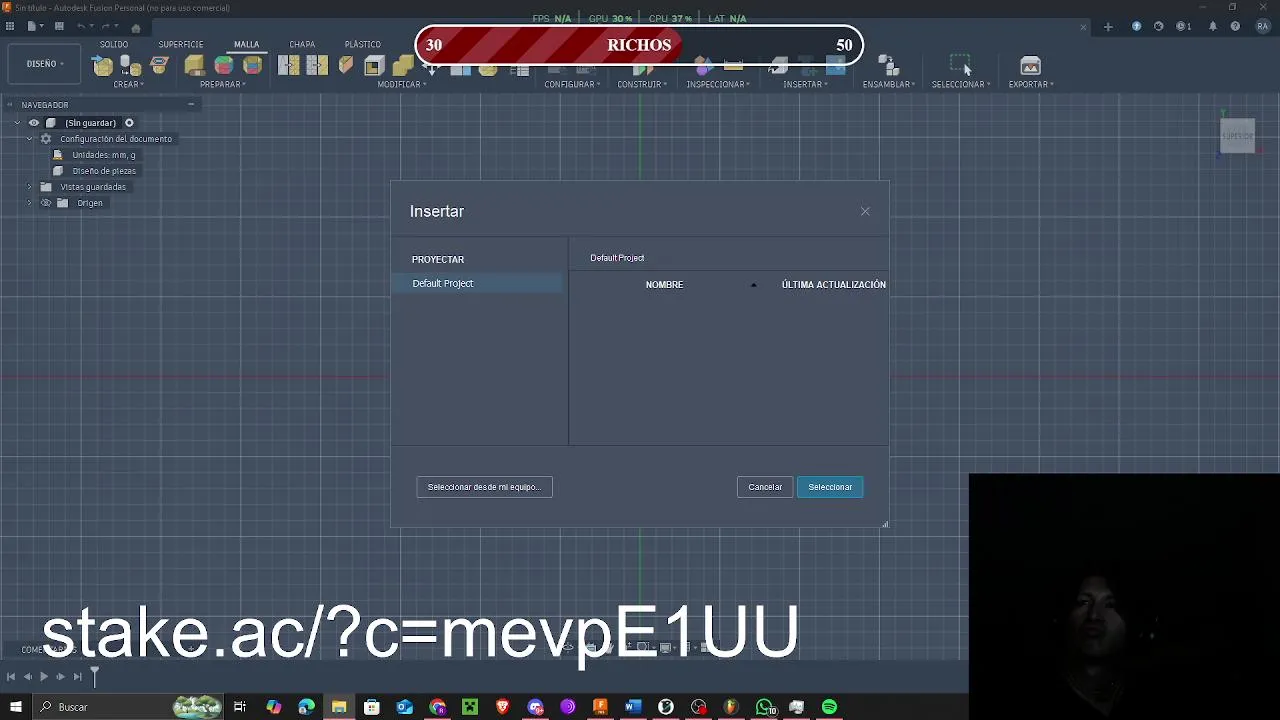Select the Remesh tool icon

point(288,66)
